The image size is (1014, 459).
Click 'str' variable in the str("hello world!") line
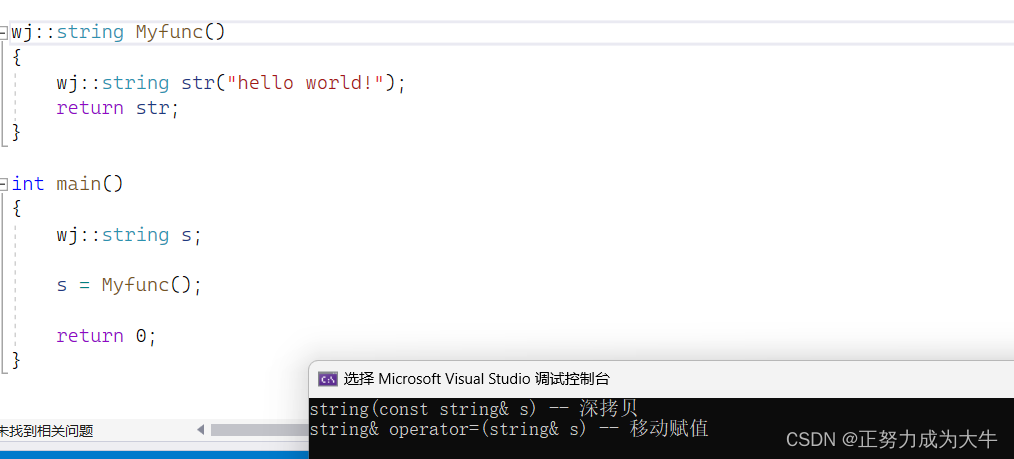point(197,83)
